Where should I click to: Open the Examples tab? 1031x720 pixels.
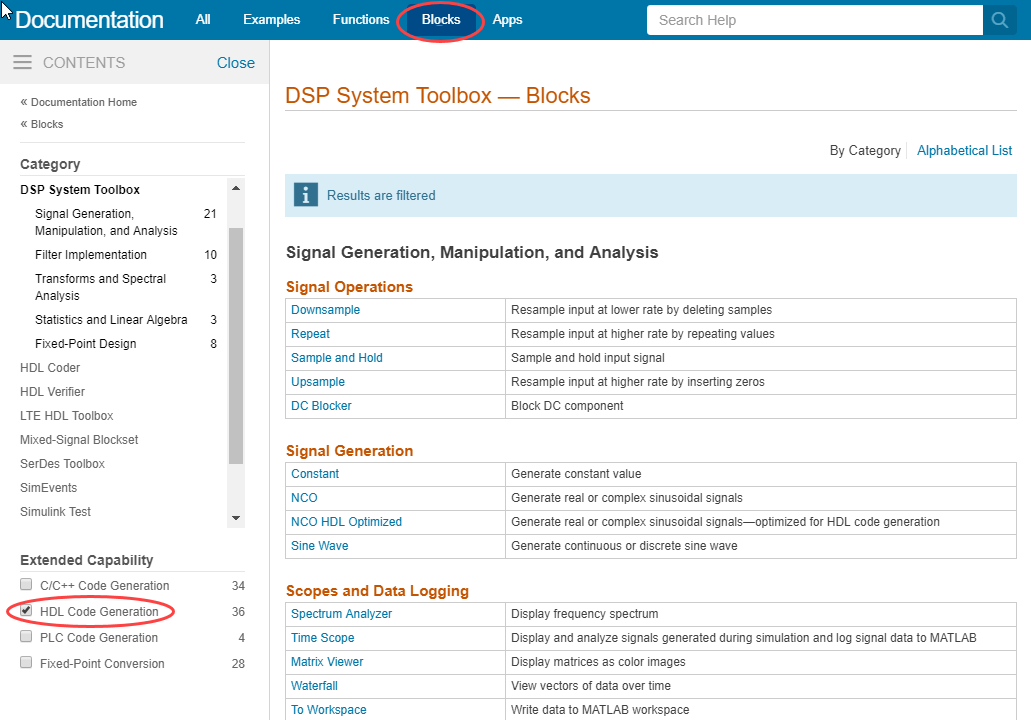tap(272, 20)
